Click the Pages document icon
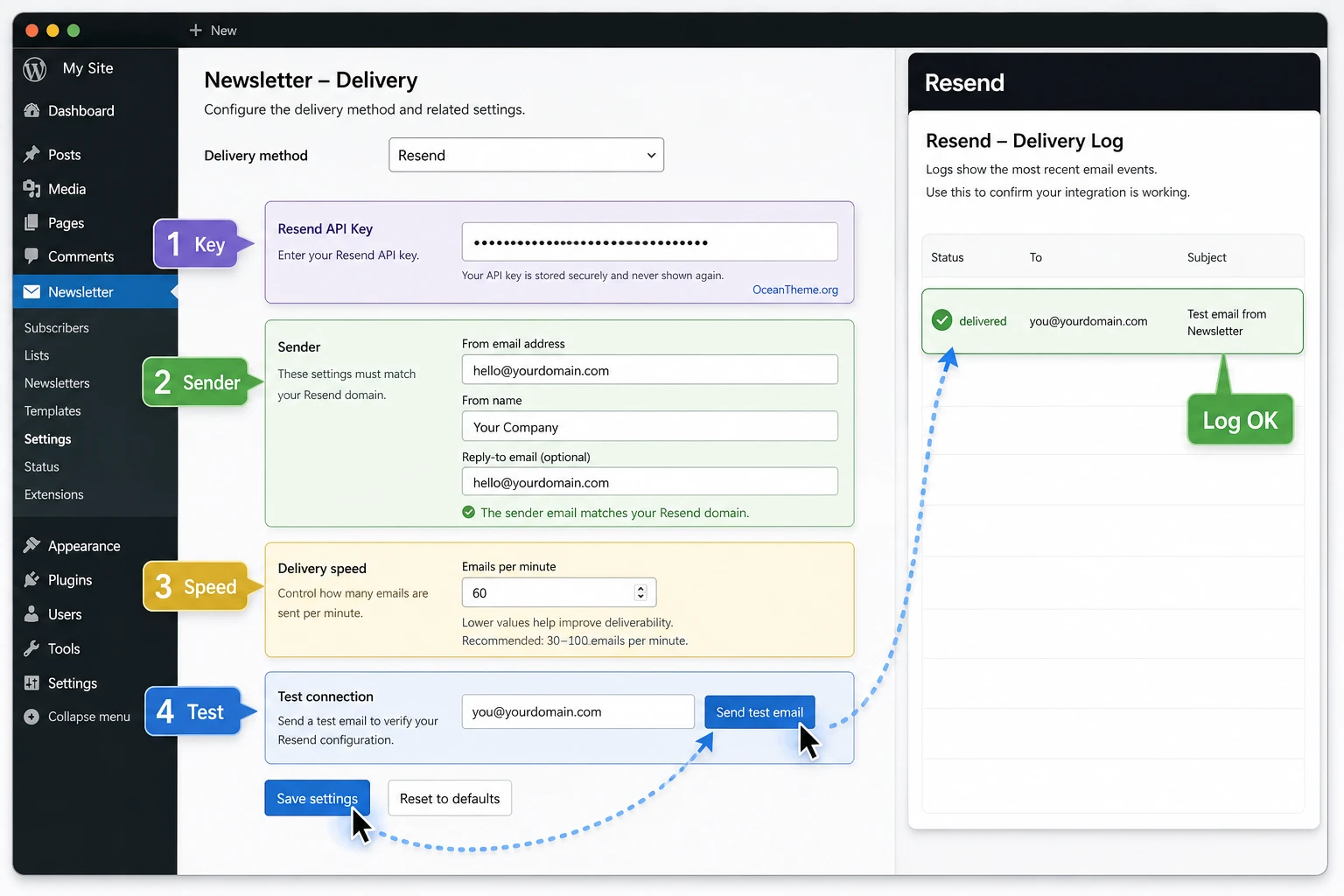 point(31,222)
